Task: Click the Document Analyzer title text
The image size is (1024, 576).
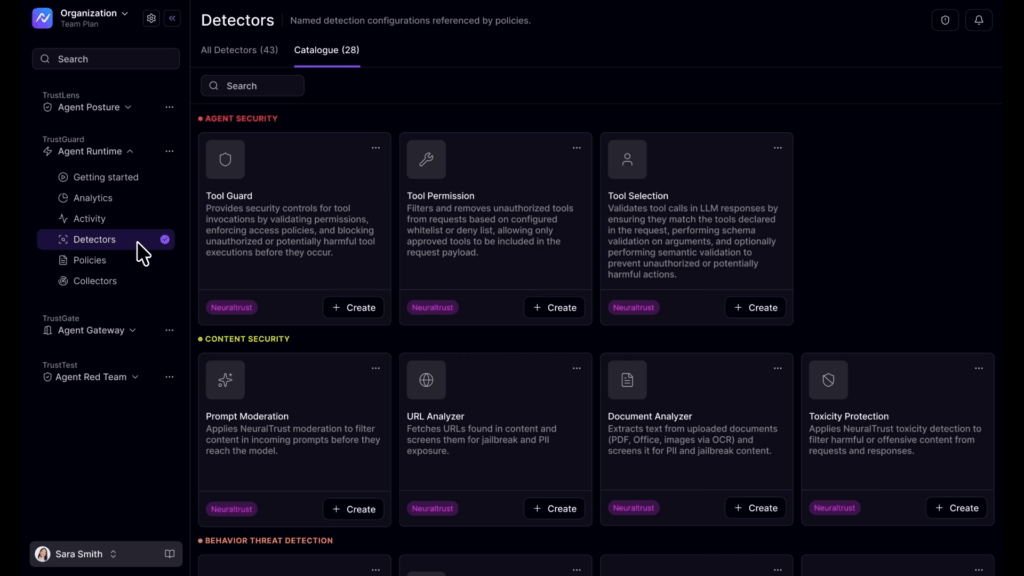Action: [x=650, y=416]
